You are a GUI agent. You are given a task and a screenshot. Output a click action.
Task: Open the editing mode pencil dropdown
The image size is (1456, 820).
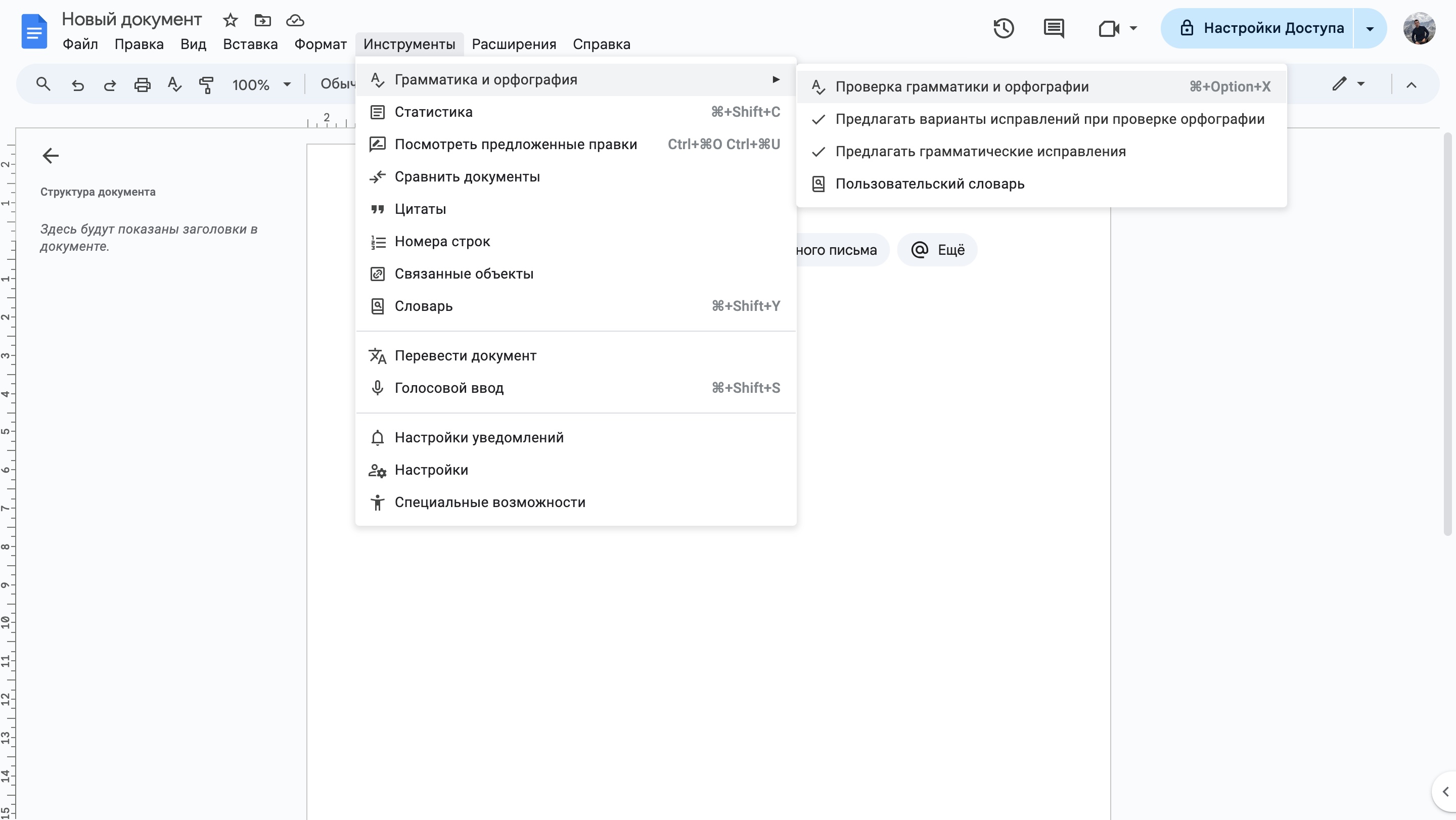click(1348, 84)
